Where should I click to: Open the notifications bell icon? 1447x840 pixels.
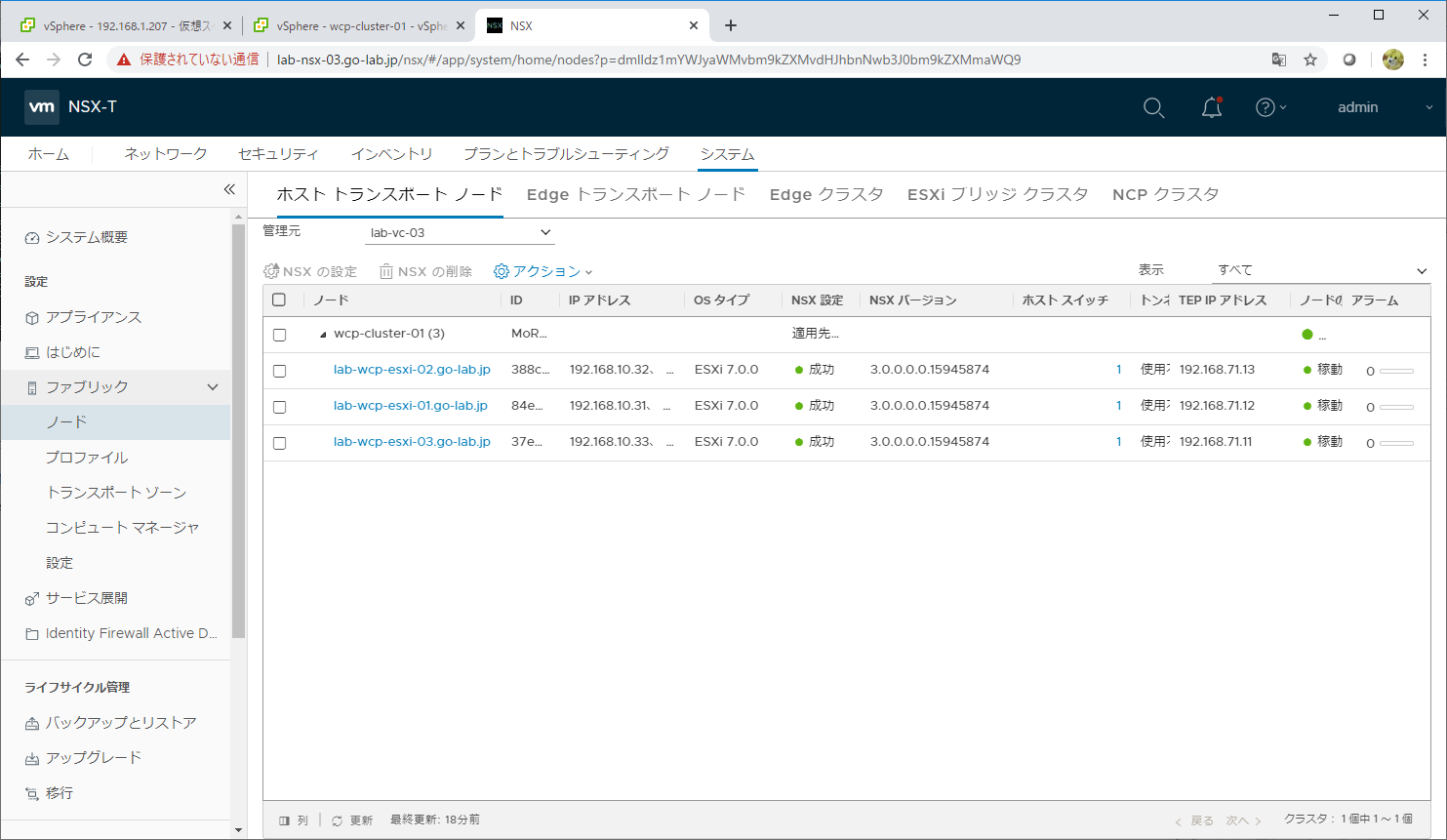pos(1212,107)
